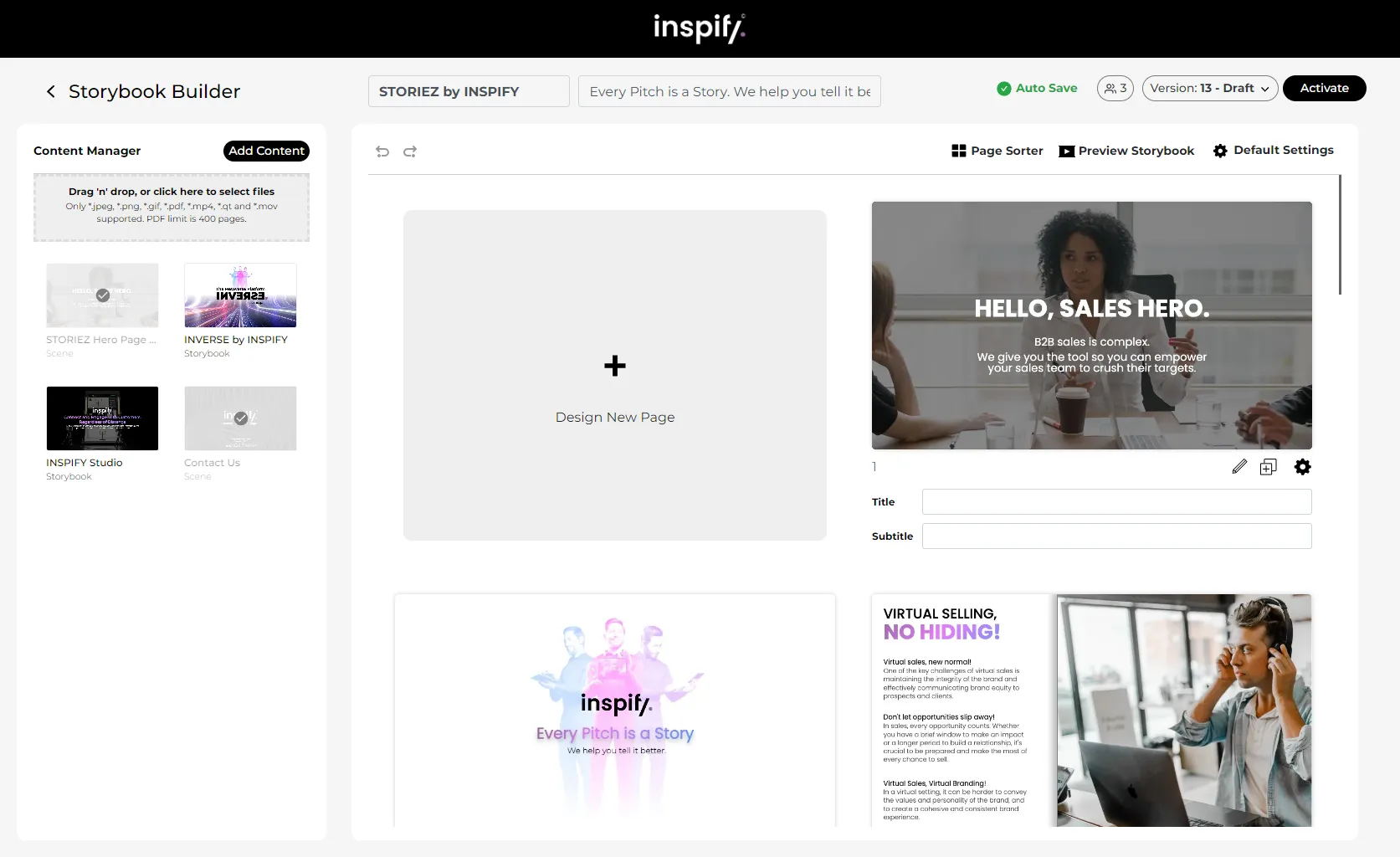Screen dimensions: 1400x857
Task: Select Contact Us scene thumbnail
Action: click(x=240, y=418)
